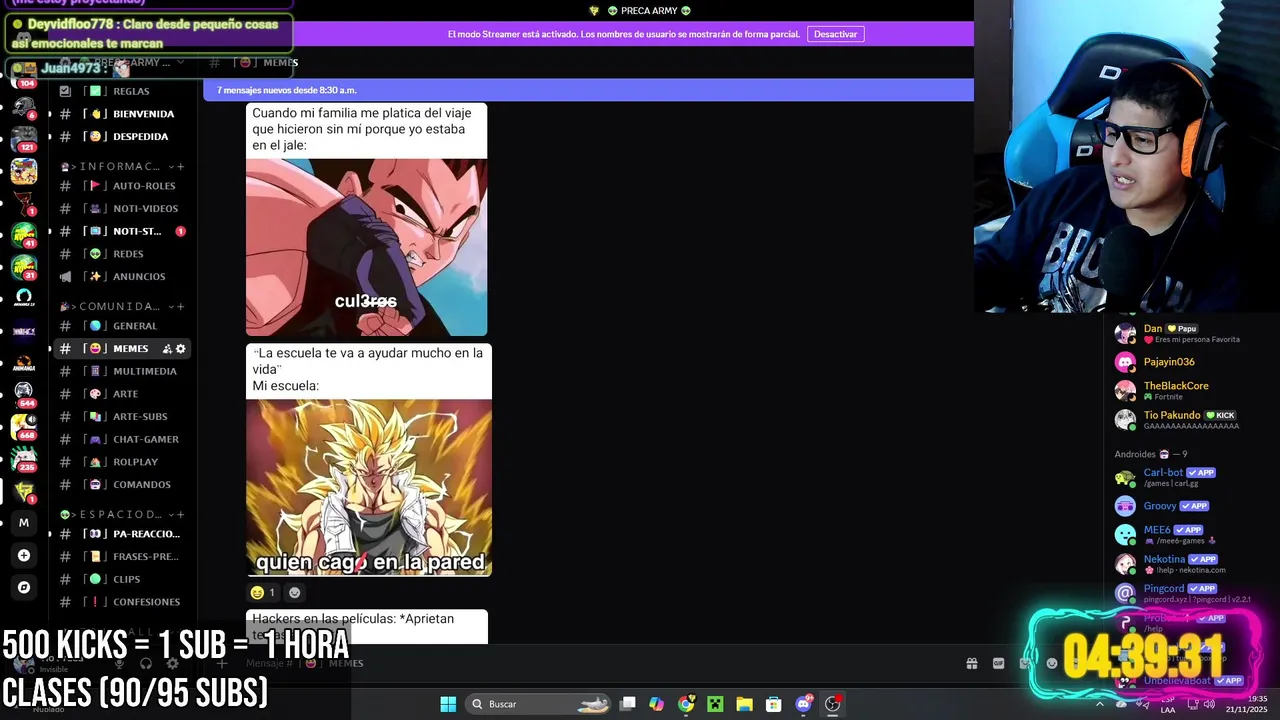Viewport: 1280px width, 720px height.
Task: Open the CHAT-GAMER channel
Action: (120, 439)
